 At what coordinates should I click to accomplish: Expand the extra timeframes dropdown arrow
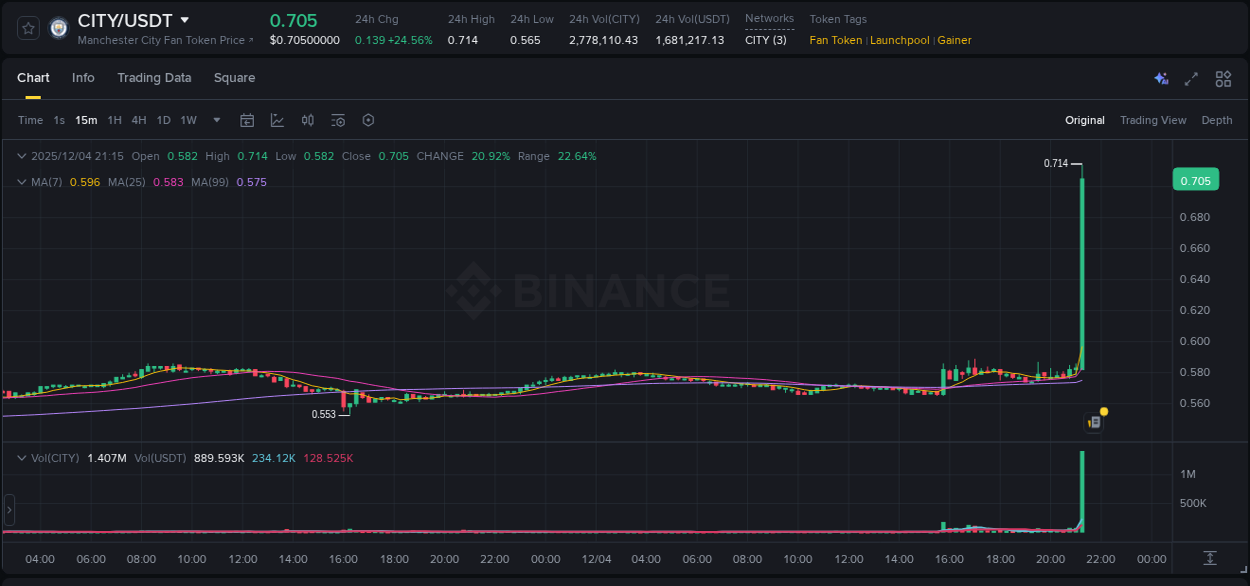pyautogui.click(x=216, y=120)
